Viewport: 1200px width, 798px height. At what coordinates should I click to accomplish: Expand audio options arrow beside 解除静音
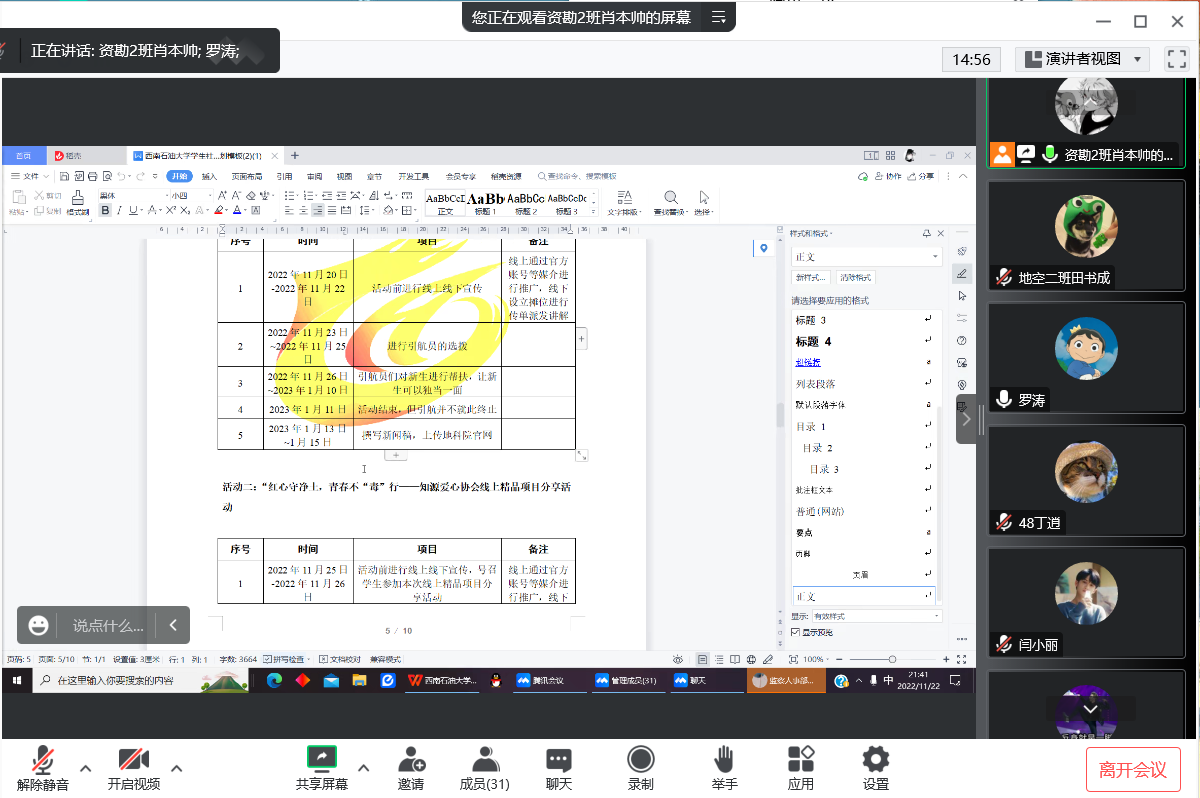point(86,768)
